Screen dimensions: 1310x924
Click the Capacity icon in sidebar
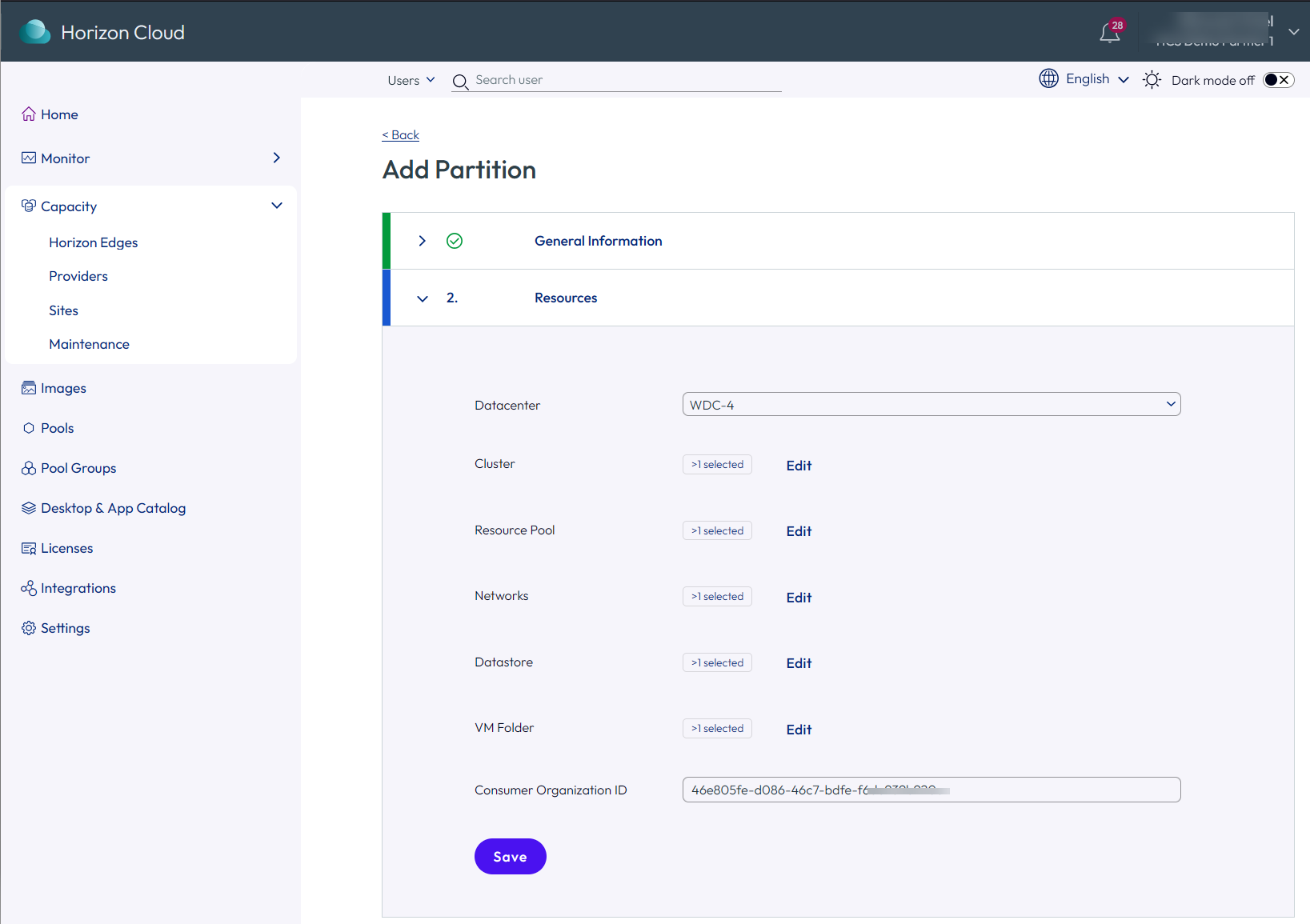[29, 206]
